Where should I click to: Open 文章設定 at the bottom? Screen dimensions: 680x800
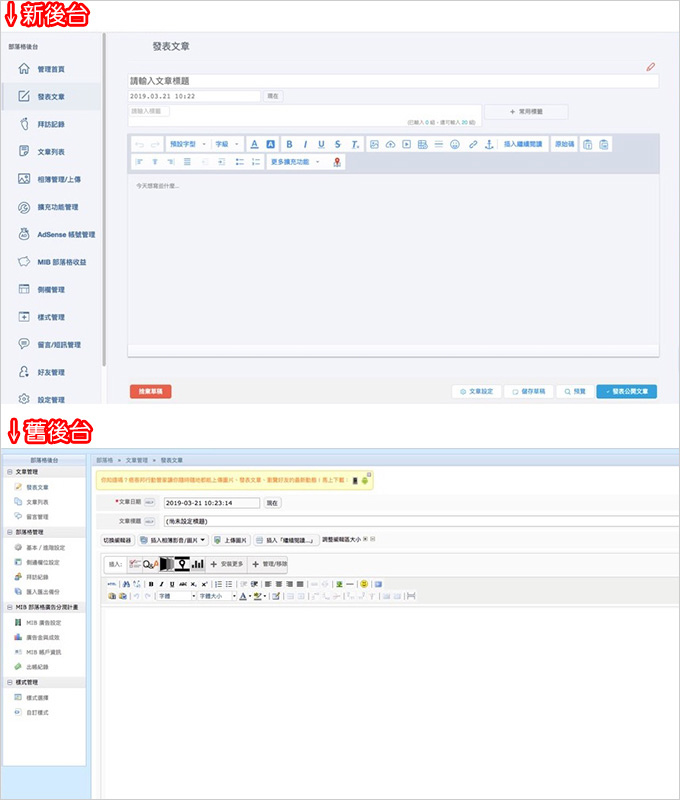click(x=476, y=391)
